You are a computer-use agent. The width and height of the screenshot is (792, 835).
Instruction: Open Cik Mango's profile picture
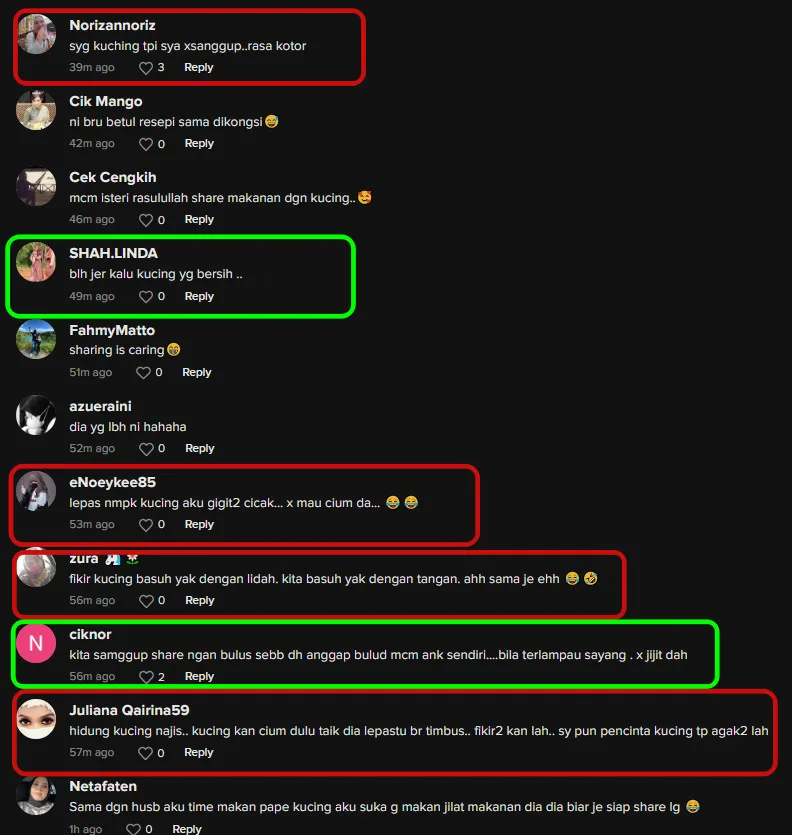(36, 111)
